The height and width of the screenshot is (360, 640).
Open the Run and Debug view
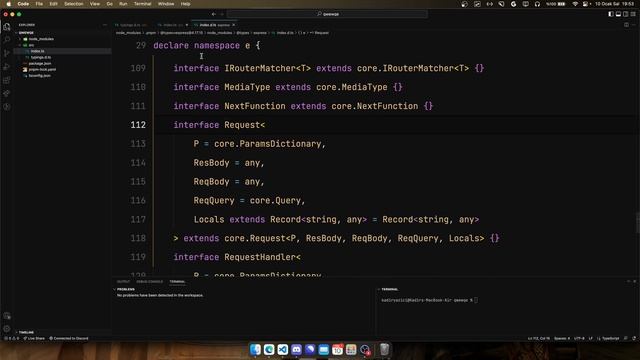(x=7, y=67)
